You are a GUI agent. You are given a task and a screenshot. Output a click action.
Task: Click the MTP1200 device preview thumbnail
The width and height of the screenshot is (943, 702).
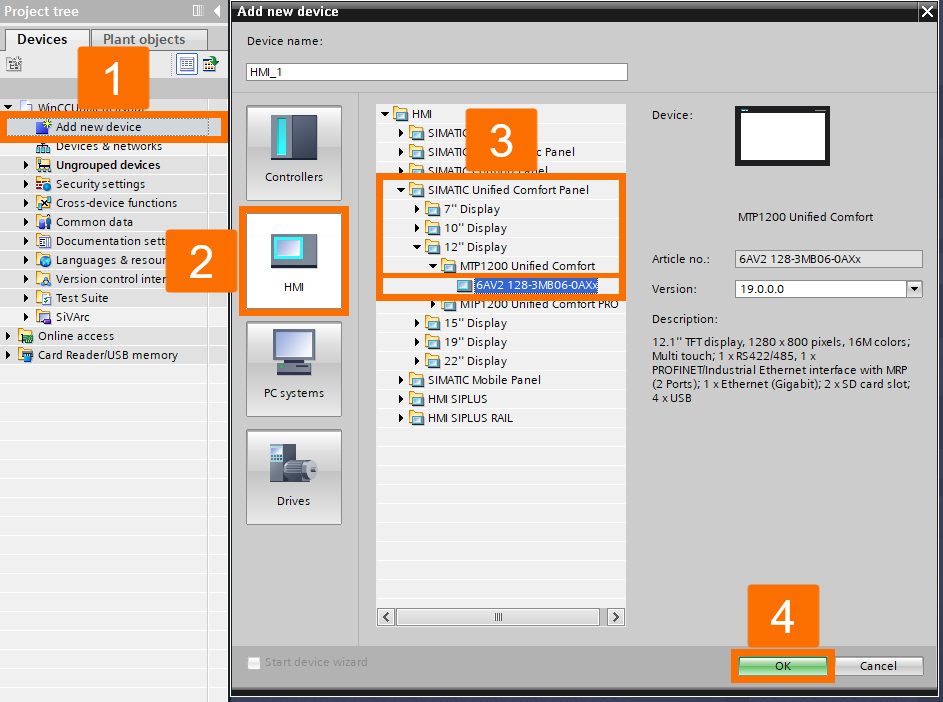(x=782, y=136)
